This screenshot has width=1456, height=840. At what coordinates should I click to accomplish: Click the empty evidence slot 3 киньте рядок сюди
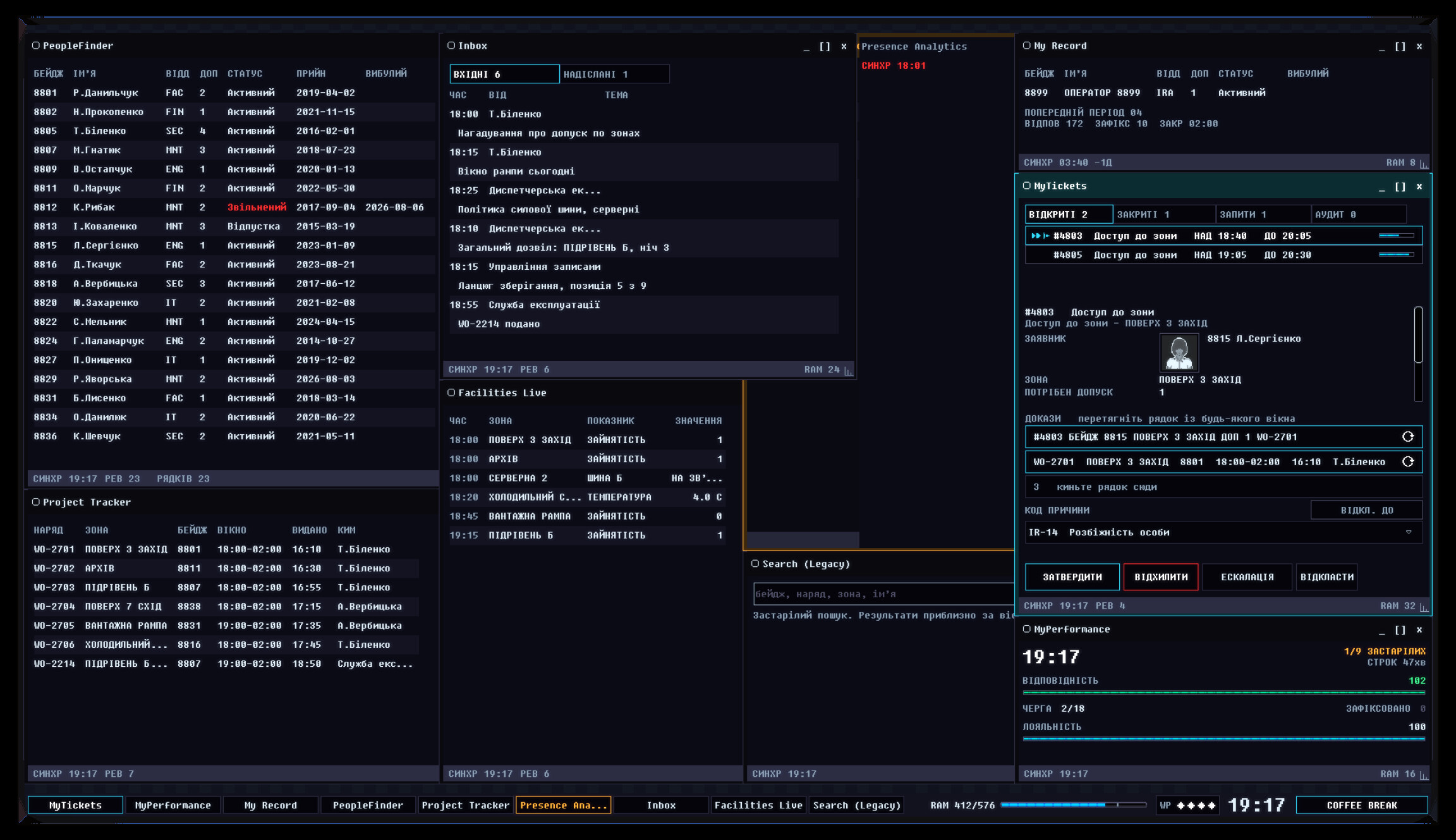(x=1223, y=487)
